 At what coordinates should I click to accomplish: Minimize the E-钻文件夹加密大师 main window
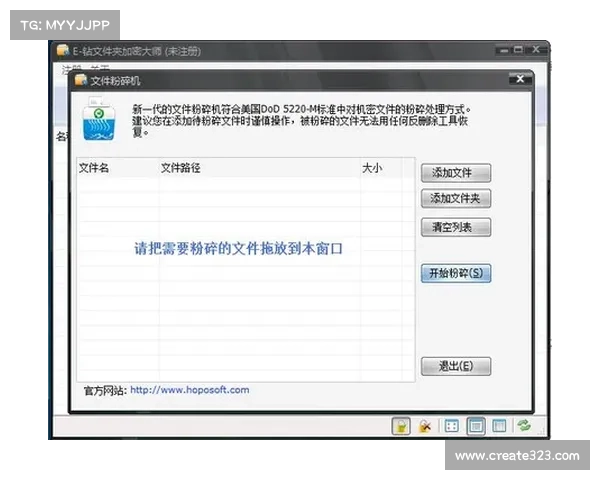504,50
